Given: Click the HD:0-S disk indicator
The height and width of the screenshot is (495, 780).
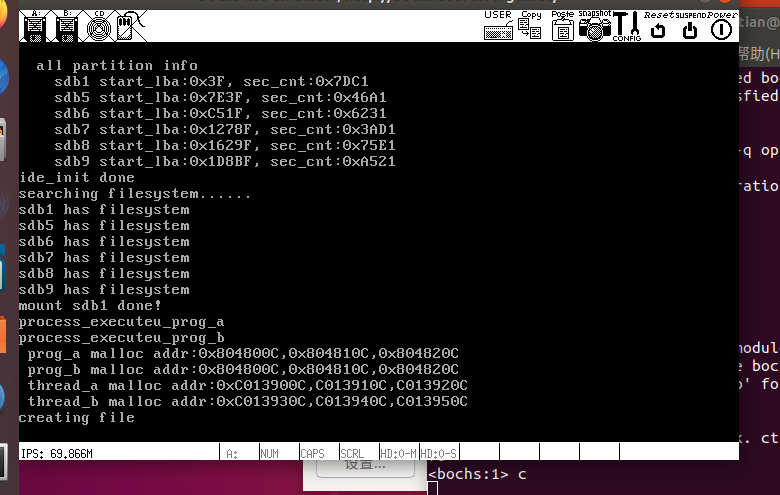Looking at the screenshot, I should pyautogui.click(x=438, y=453).
